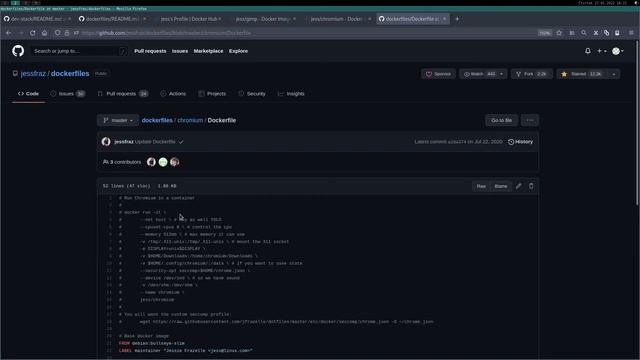
Task: Switch to the Projects tab
Action: 212,94
